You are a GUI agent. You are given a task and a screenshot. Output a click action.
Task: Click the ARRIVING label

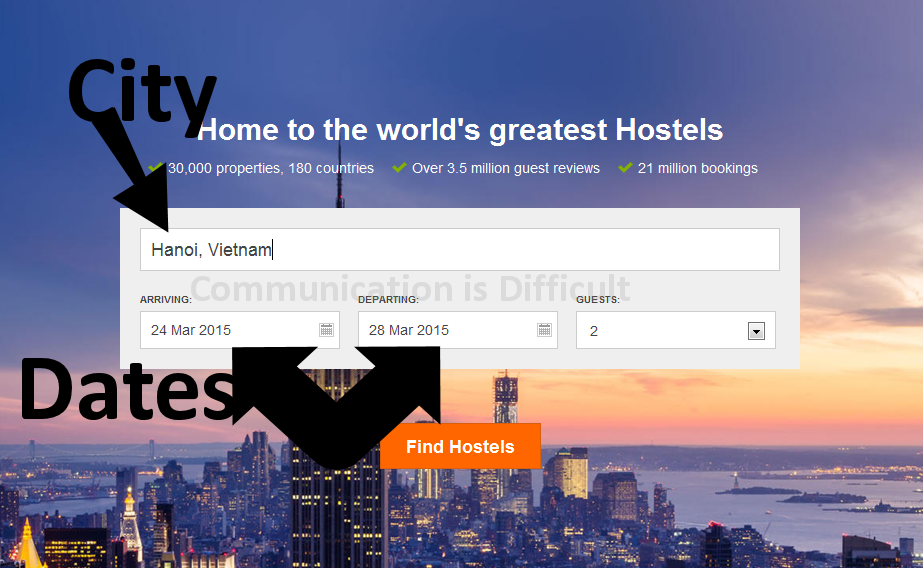coord(166,300)
